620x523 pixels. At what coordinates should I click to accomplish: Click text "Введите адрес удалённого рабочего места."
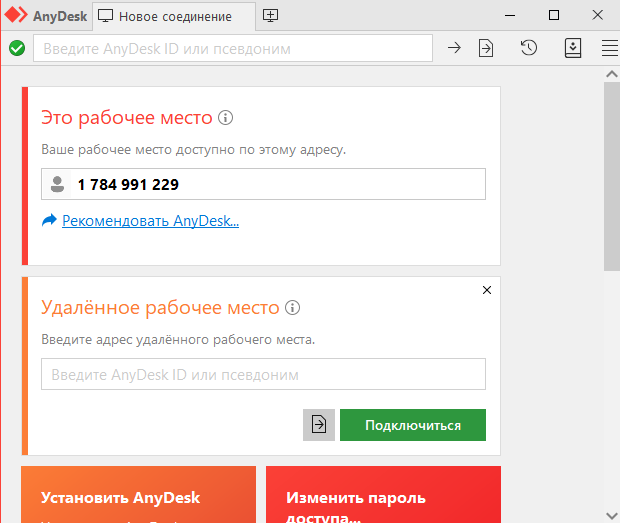click(x=178, y=340)
